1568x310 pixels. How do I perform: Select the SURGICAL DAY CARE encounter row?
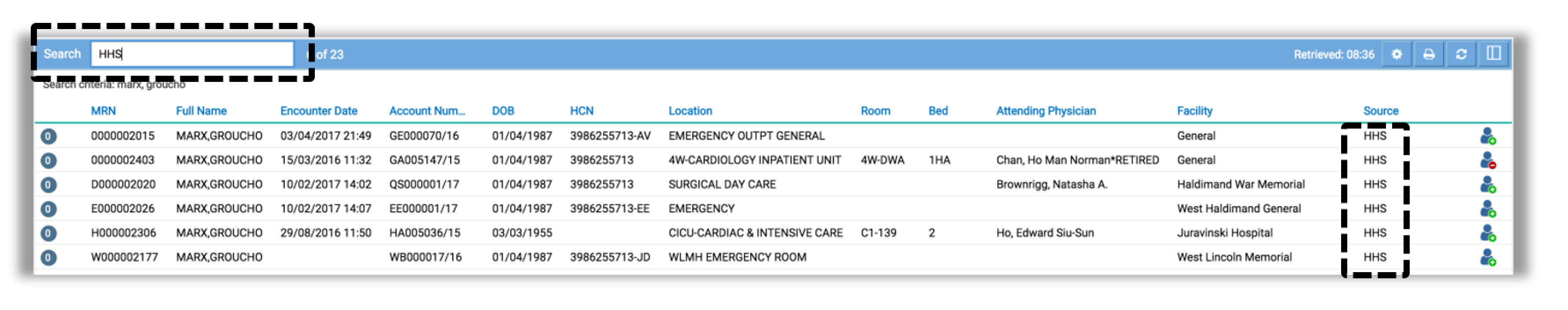(773, 185)
